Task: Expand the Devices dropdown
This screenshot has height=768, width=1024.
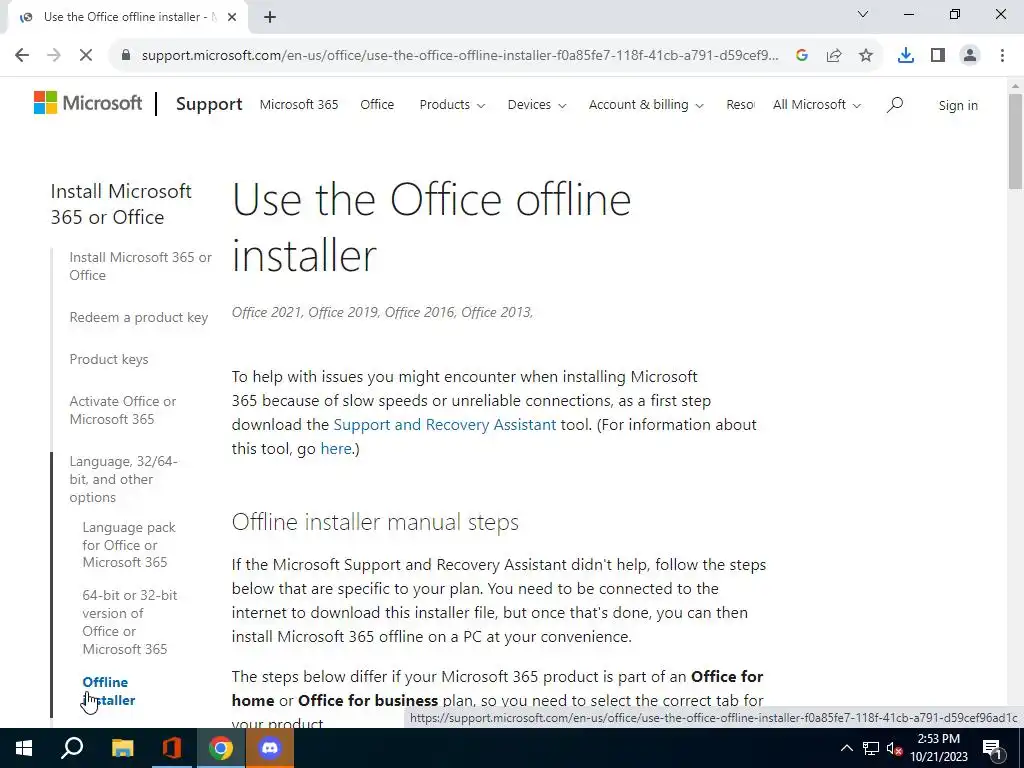Action: pos(537,104)
